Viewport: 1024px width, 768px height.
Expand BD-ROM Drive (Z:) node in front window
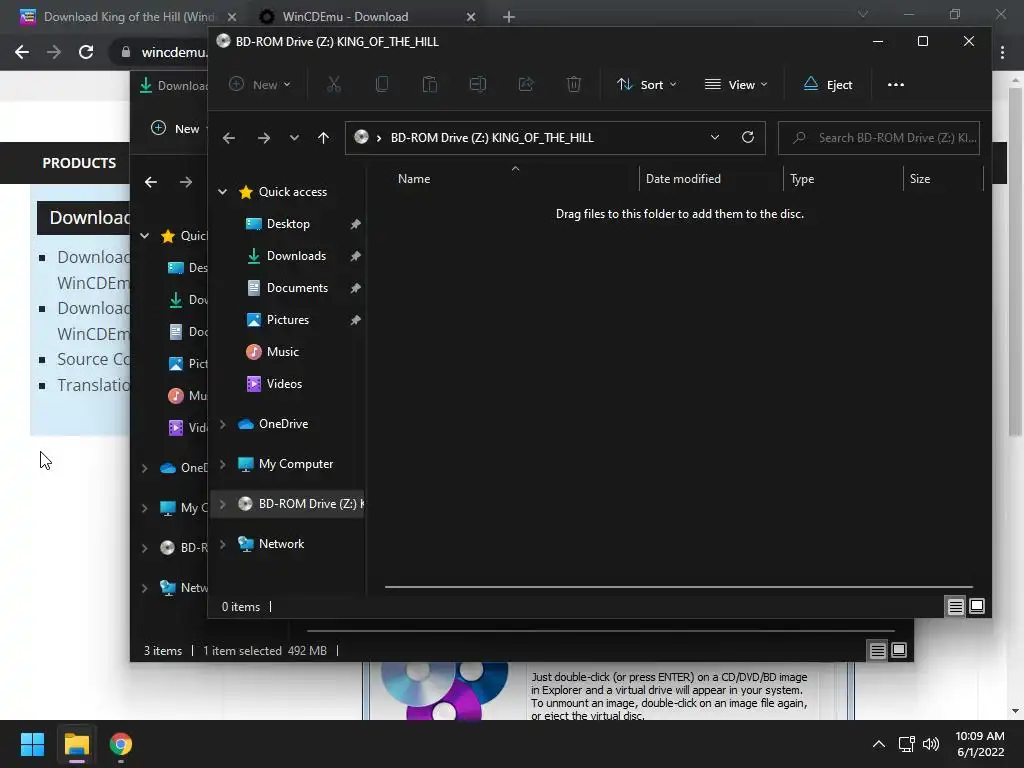(x=223, y=504)
